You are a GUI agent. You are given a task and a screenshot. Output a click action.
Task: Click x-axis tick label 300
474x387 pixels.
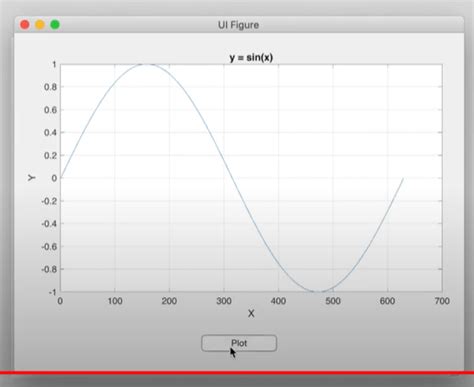pyautogui.click(x=224, y=301)
